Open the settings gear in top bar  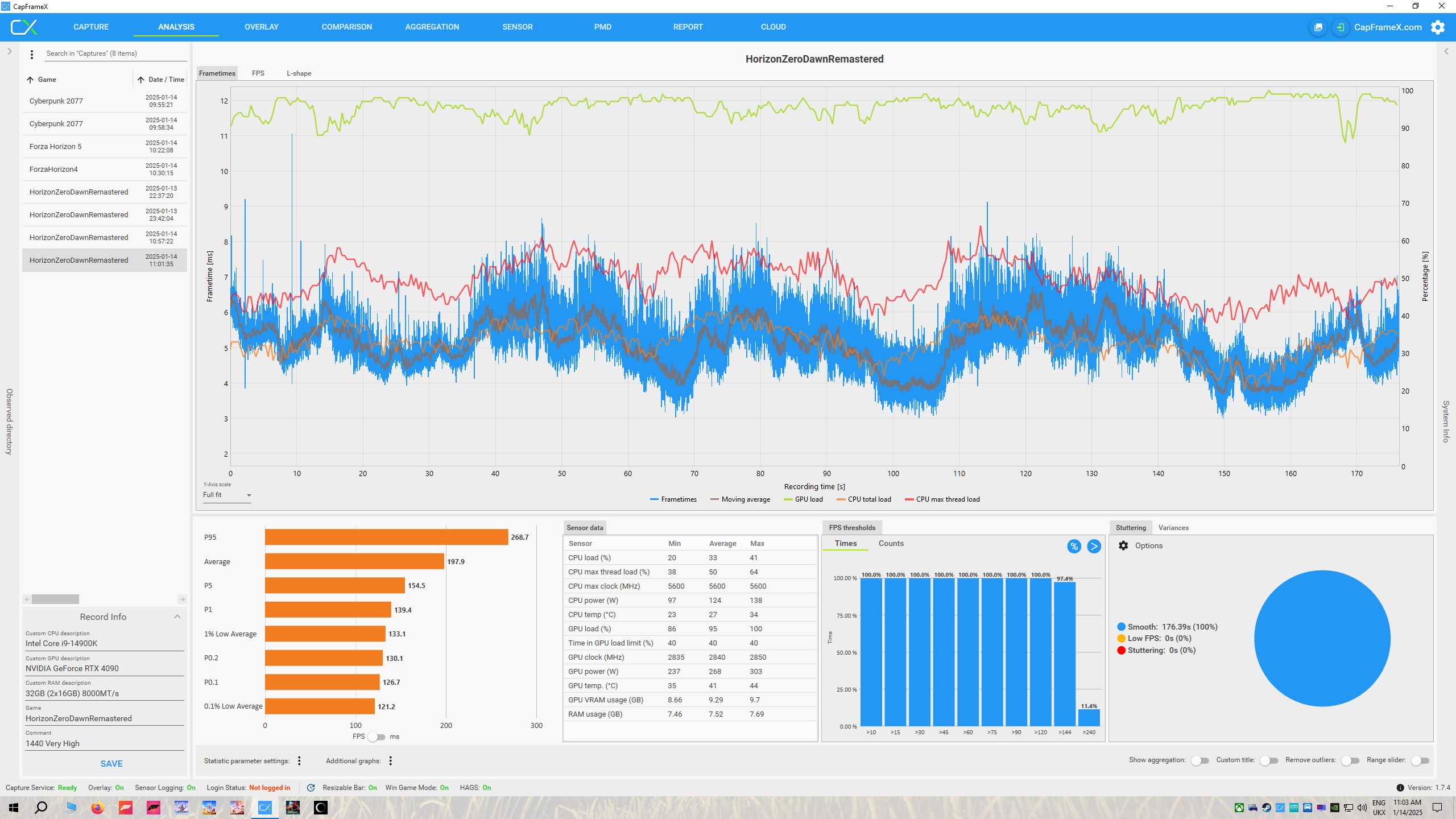[x=1437, y=27]
